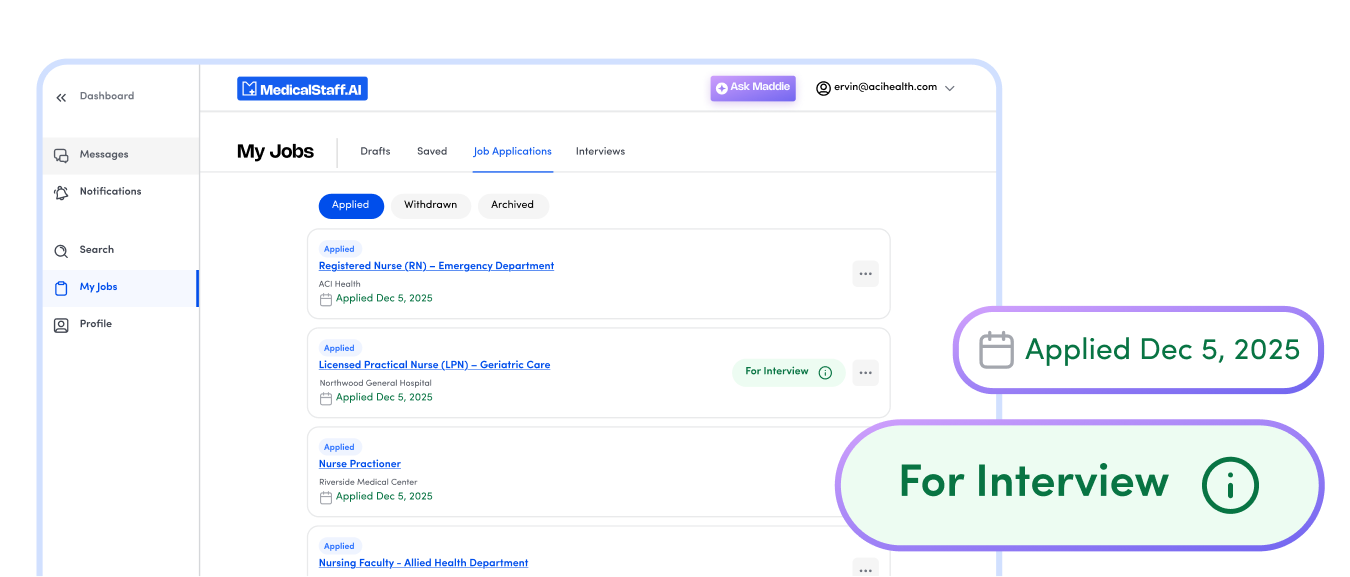Go to Profile in the sidebar

tap(95, 324)
